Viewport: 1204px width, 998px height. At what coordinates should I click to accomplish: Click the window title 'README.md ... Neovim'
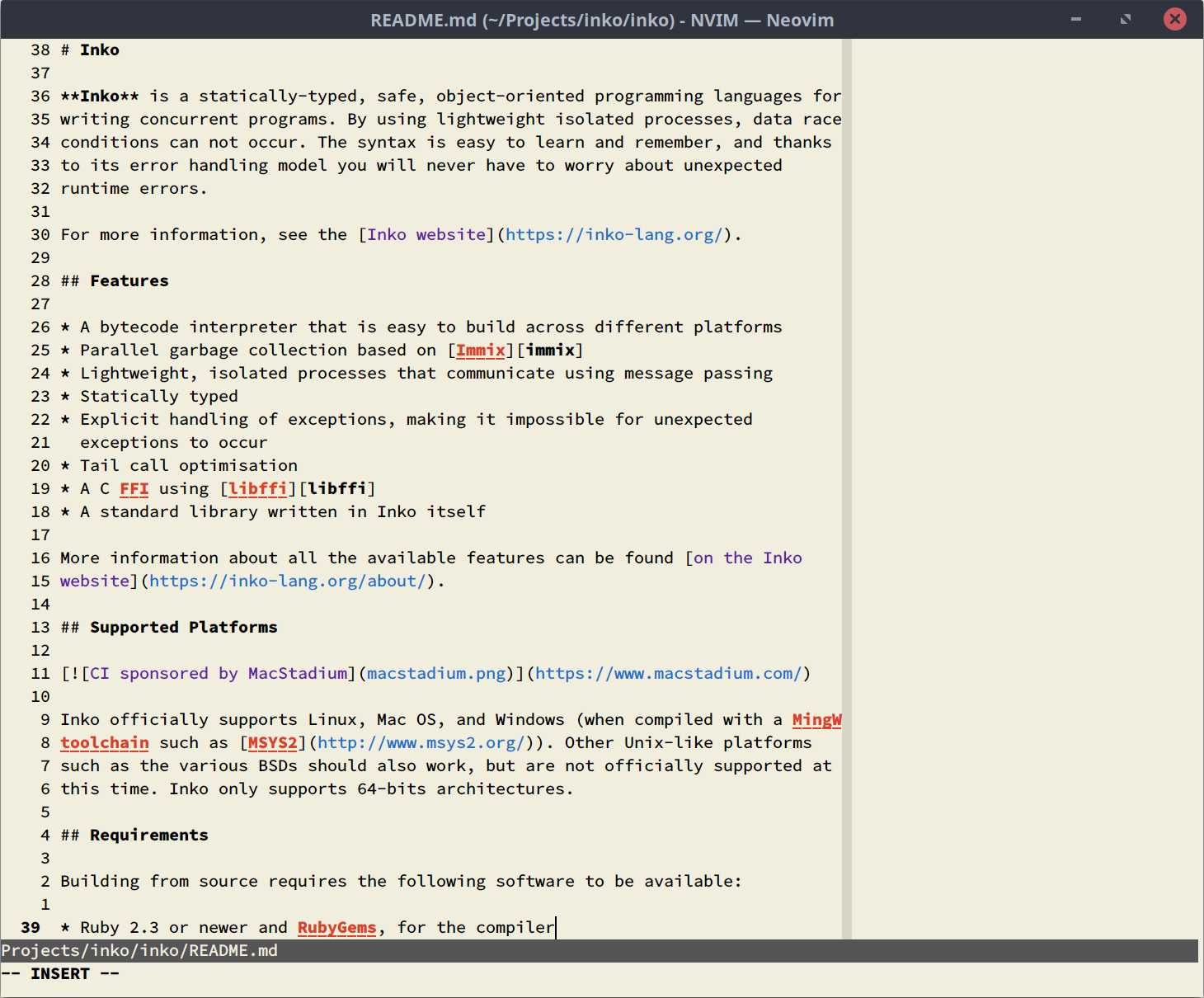click(x=602, y=20)
